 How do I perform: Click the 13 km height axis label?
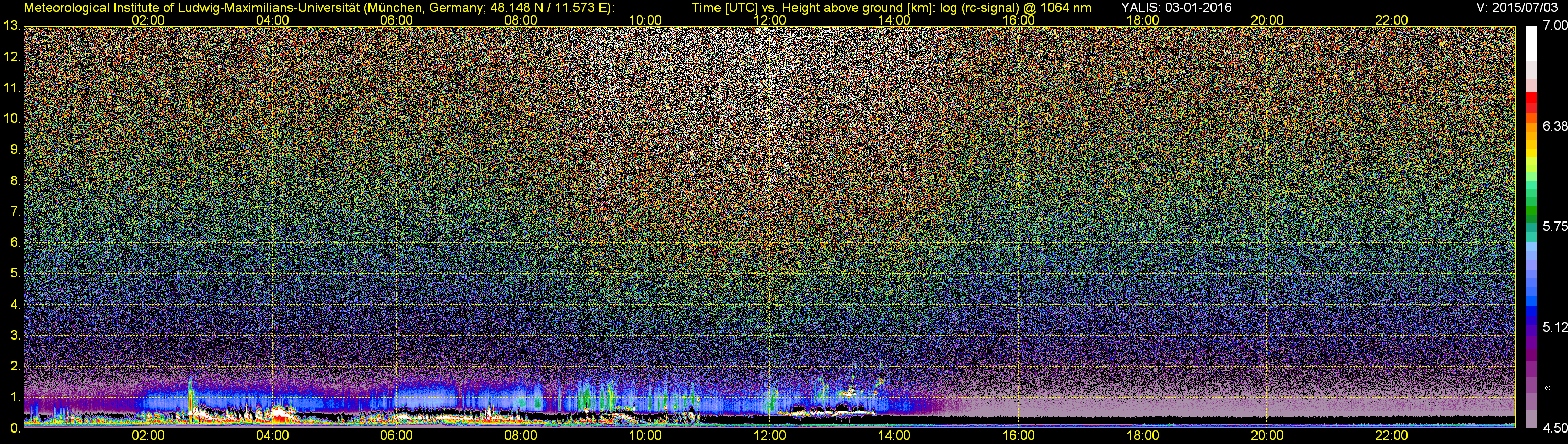pyautogui.click(x=11, y=26)
